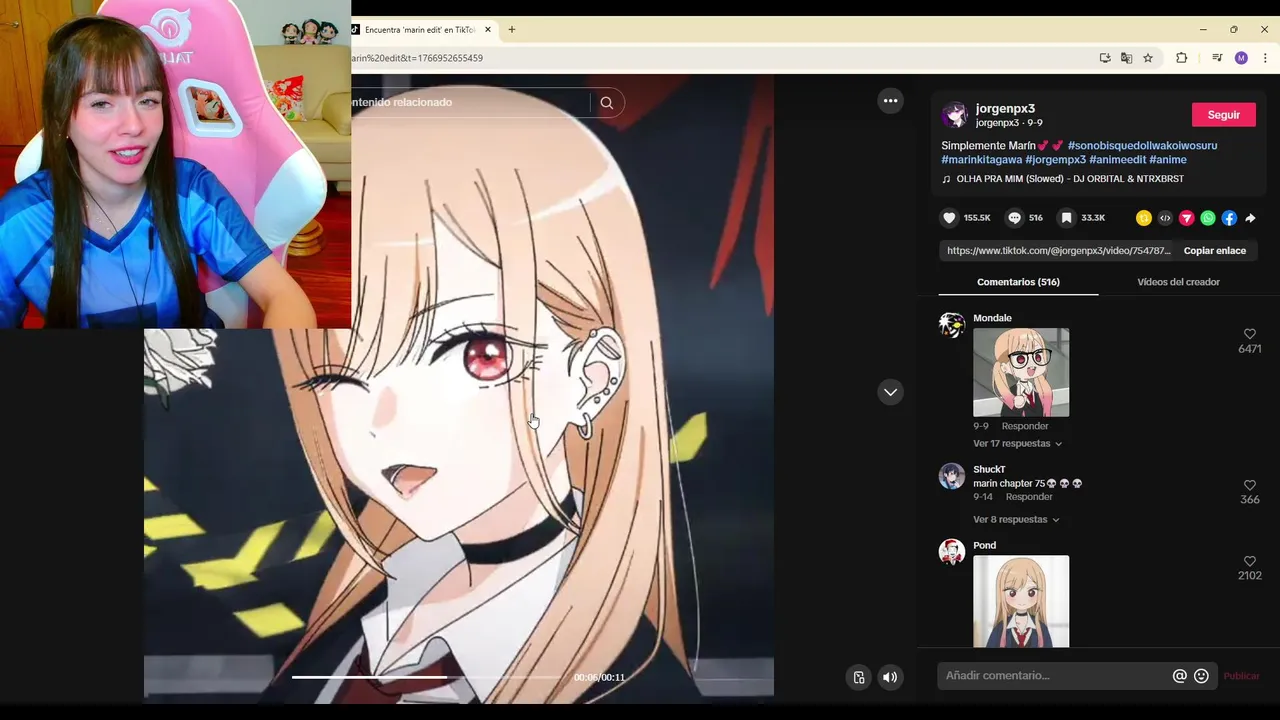Share the video to Facebook

click(x=1229, y=218)
